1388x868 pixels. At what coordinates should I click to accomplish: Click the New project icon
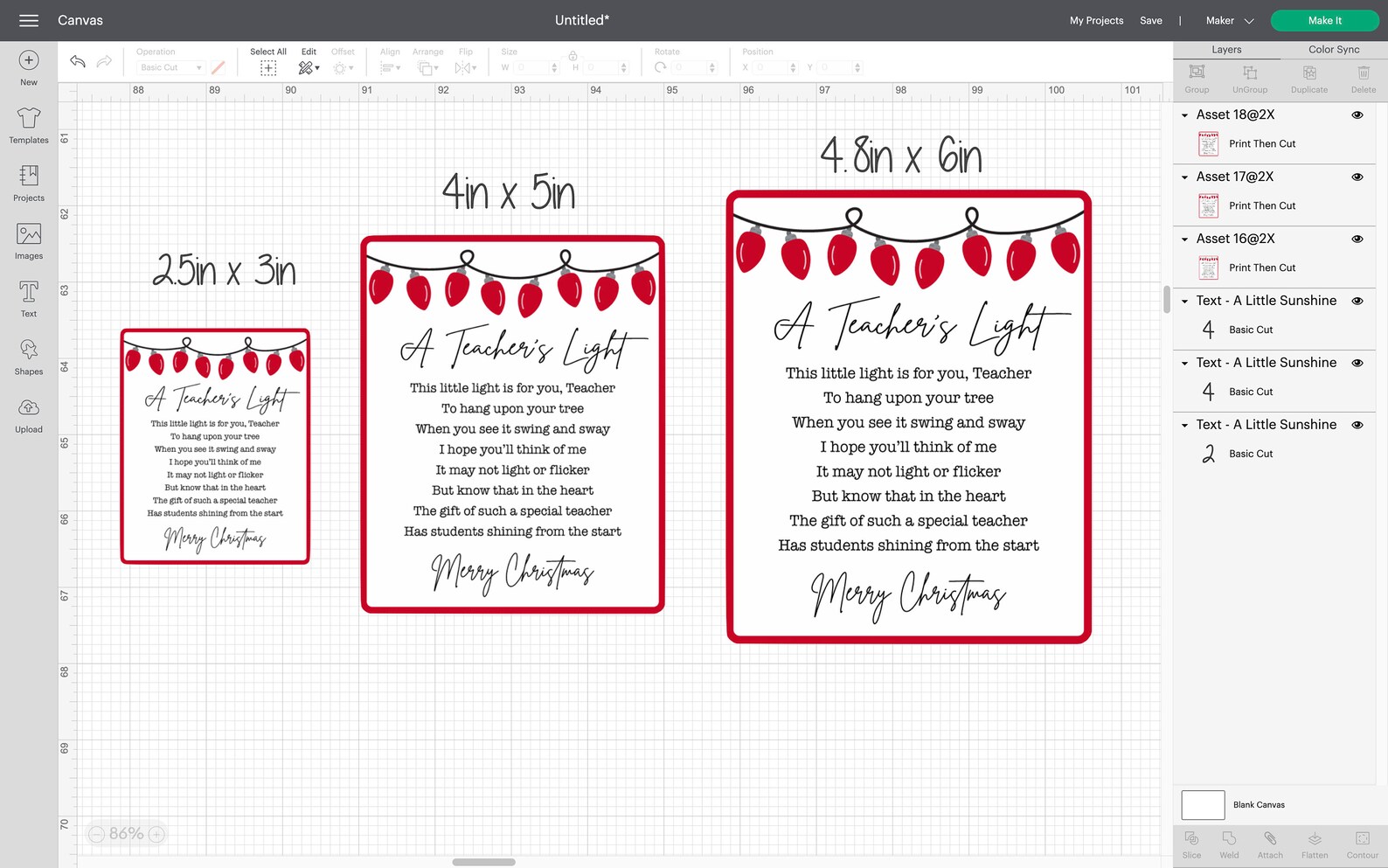point(29,60)
